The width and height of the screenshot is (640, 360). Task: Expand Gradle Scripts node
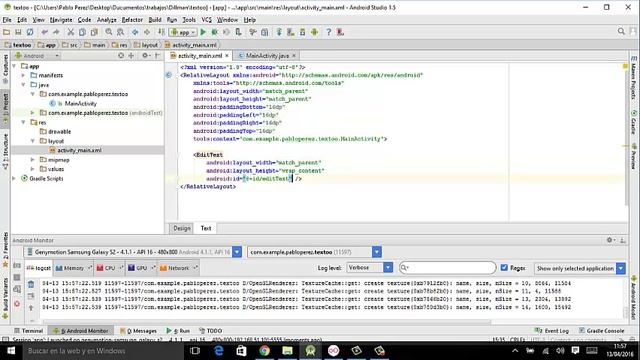point(14,178)
